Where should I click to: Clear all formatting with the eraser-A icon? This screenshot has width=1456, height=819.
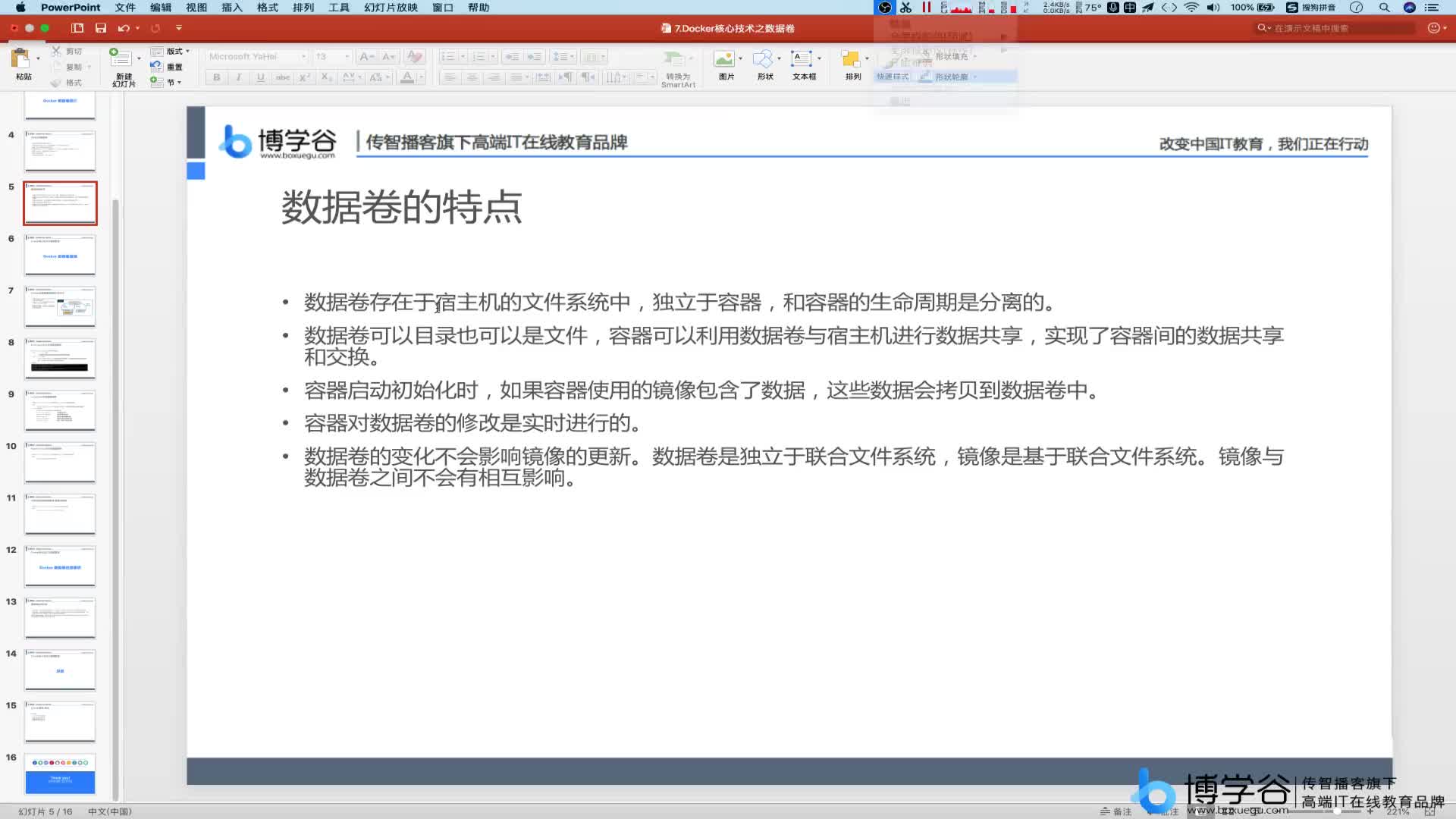[x=414, y=57]
